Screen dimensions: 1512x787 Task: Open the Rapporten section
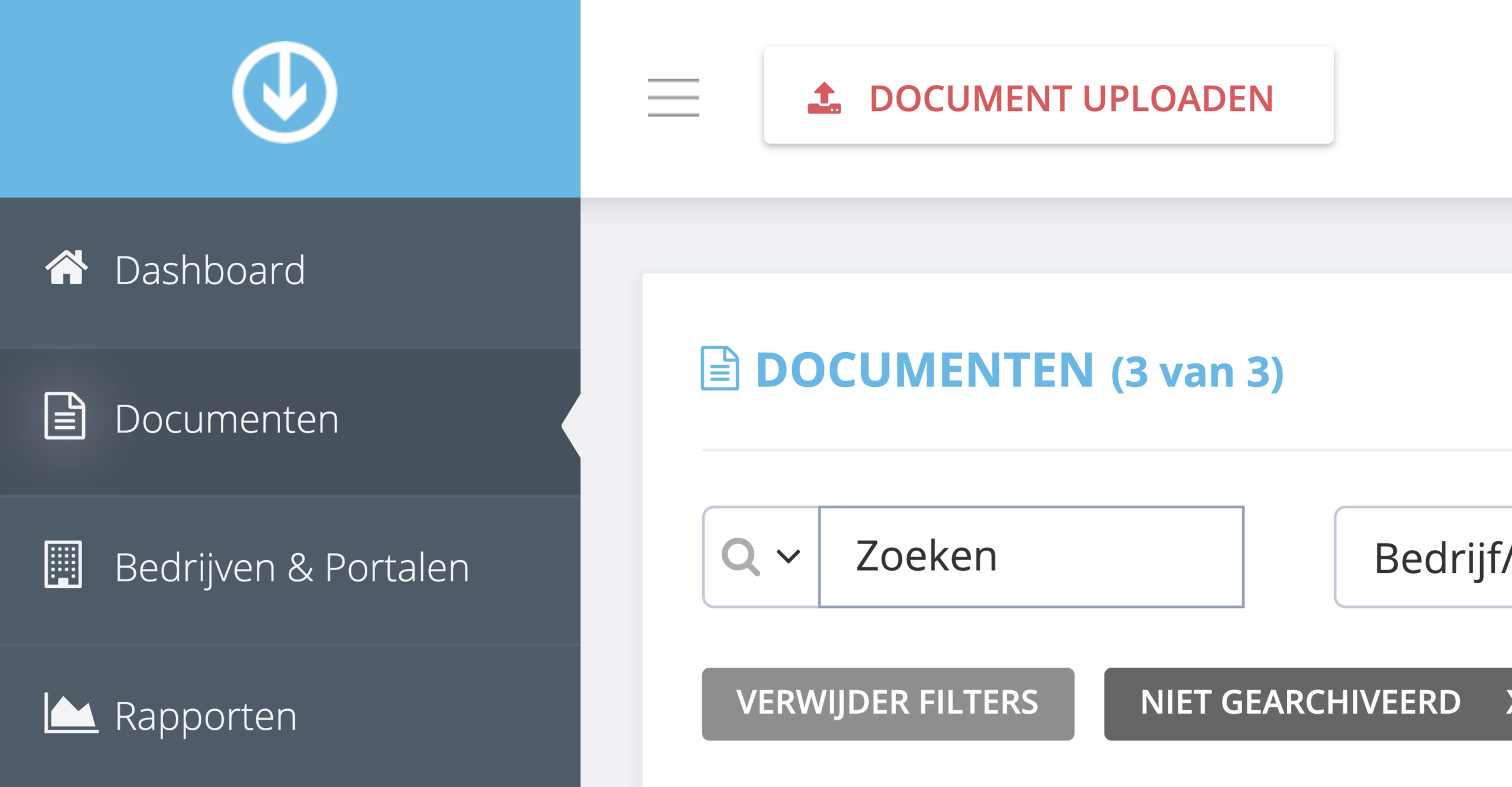tap(290, 717)
